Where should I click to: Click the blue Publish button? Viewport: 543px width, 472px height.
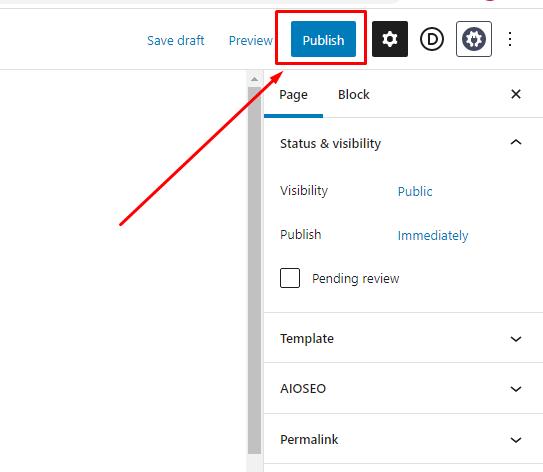(x=323, y=39)
